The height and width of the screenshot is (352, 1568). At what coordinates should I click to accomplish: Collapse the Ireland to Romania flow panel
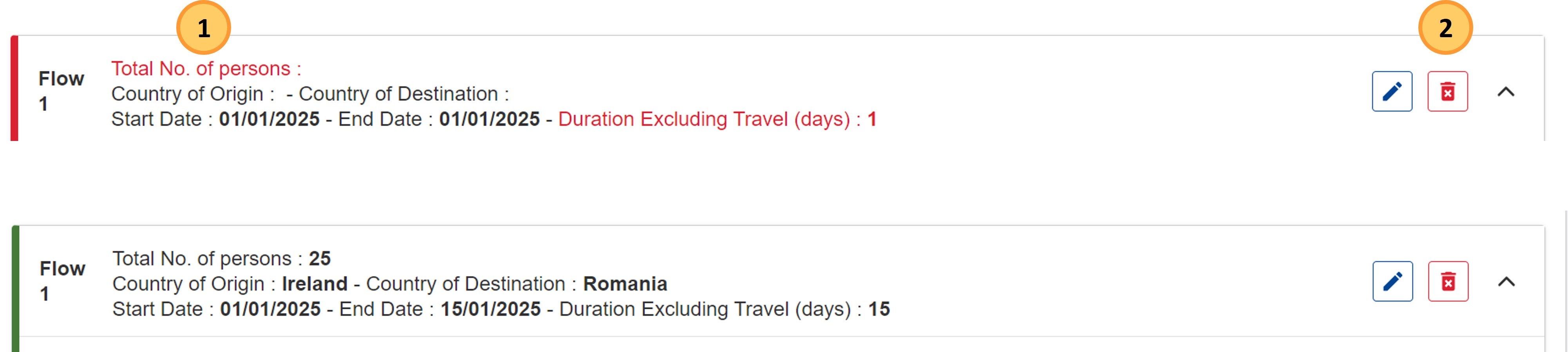[1506, 282]
